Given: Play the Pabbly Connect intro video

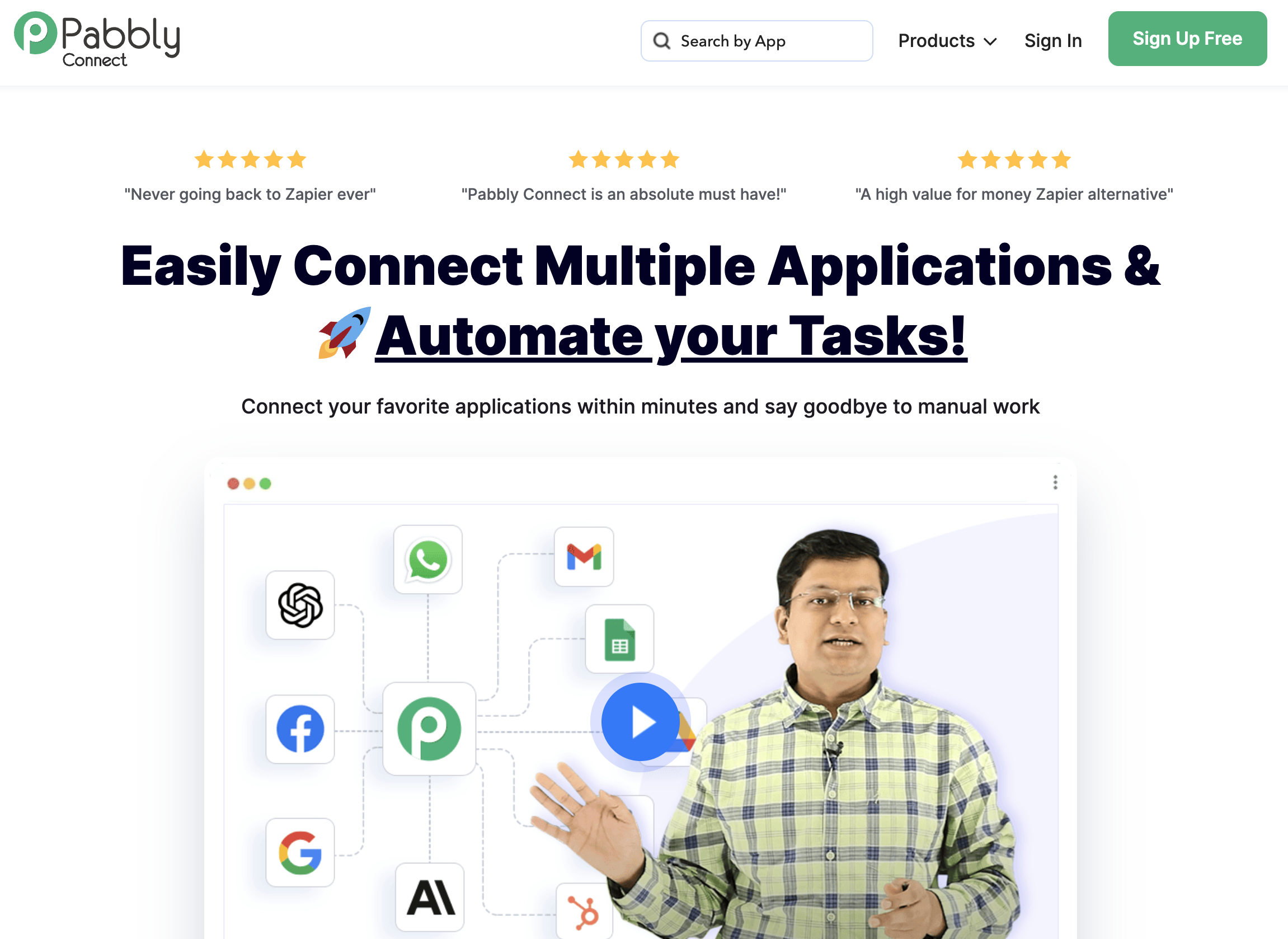Looking at the screenshot, I should tap(640, 722).
